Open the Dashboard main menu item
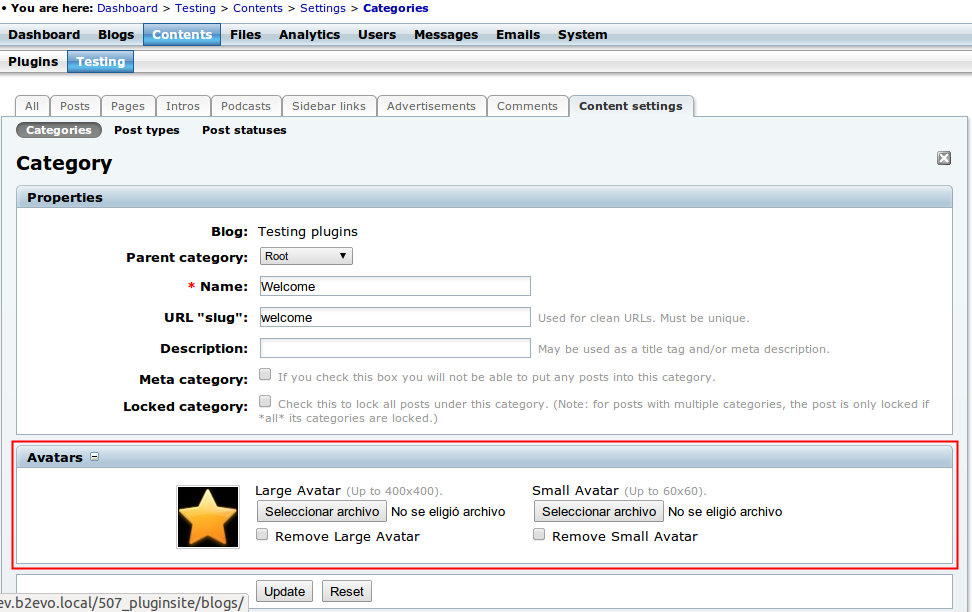972x612 pixels. coord(44,35)
